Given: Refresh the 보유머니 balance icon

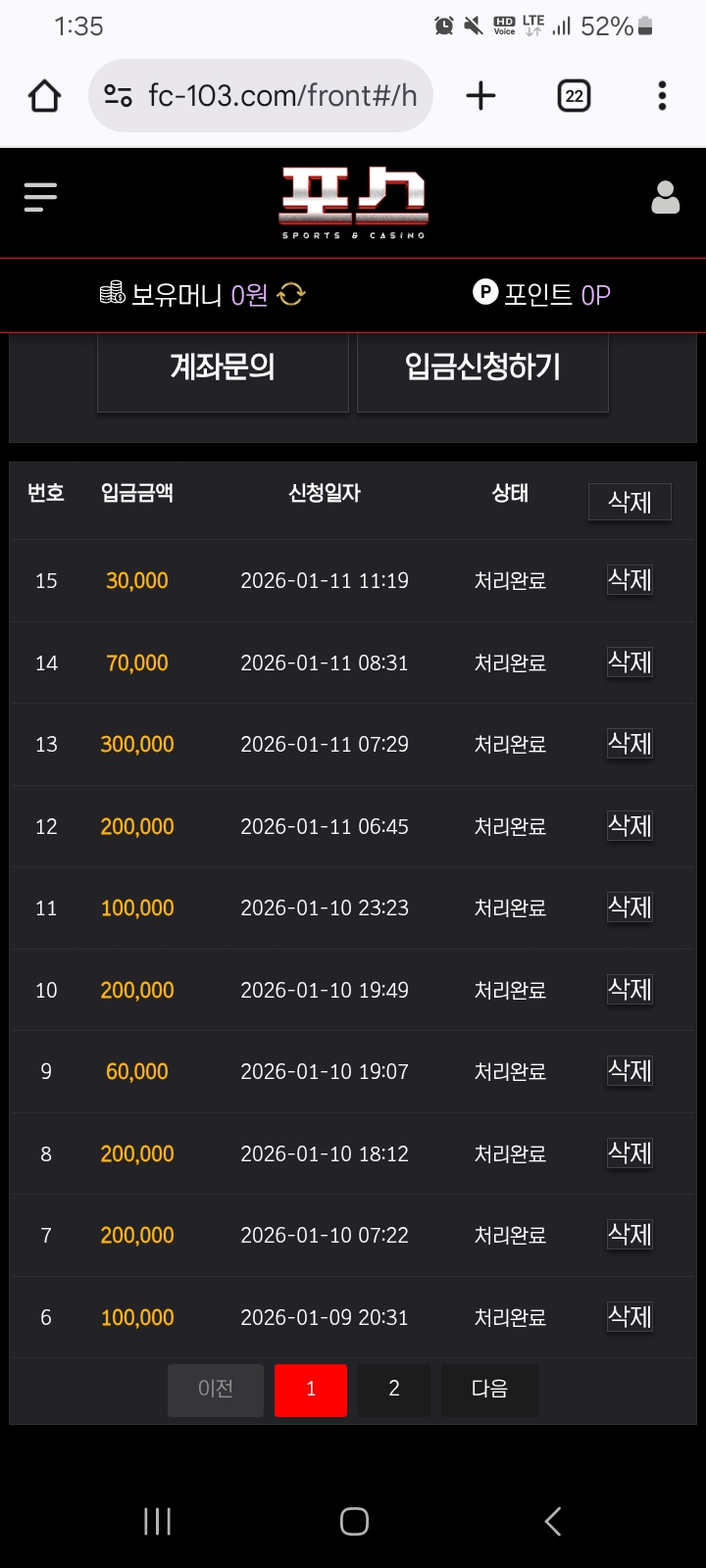Looking at the screenshot, I should pos(291,294).
